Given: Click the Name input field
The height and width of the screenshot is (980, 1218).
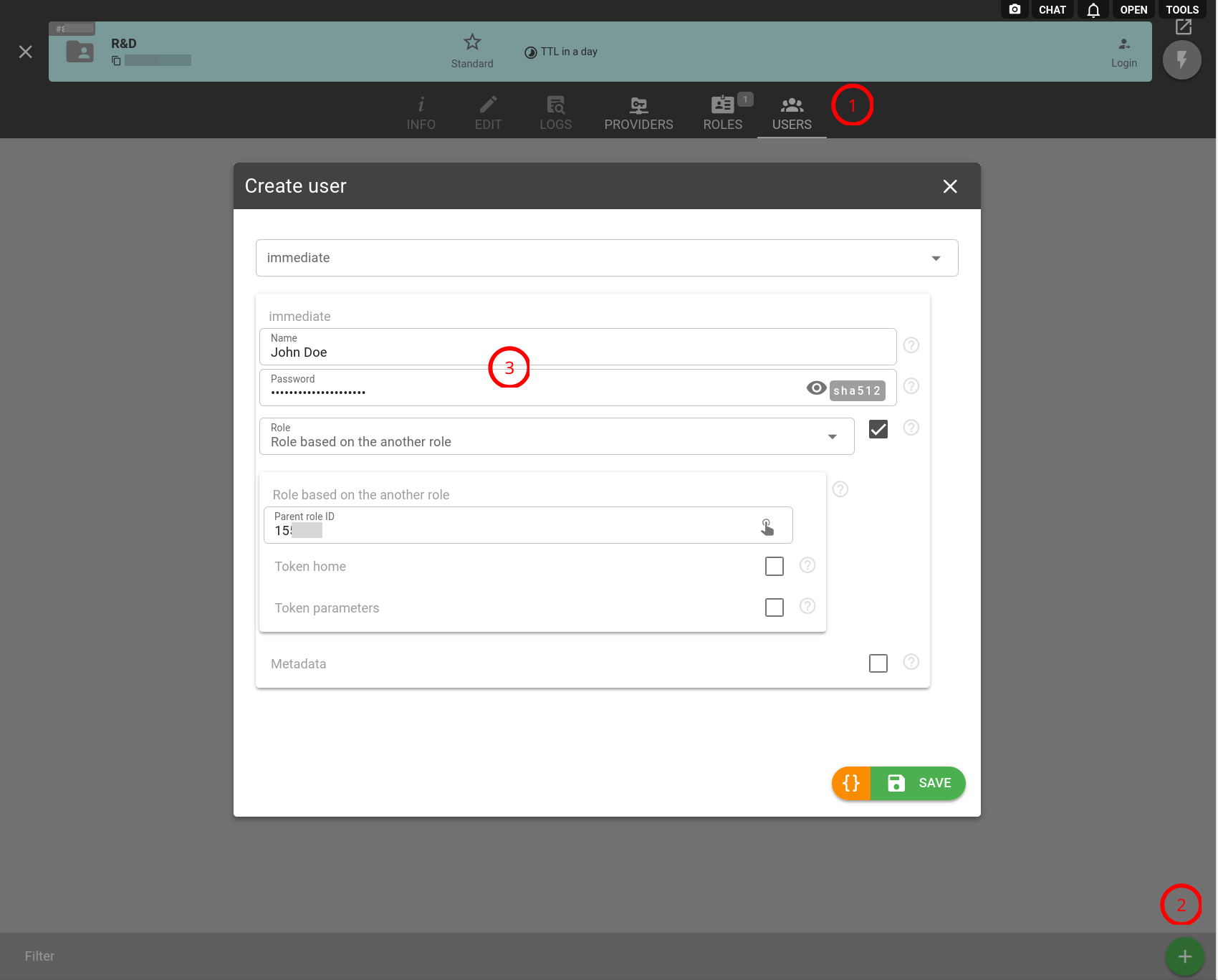Looking at the screenshot, I should pyautogui.click(x=577, y=352).
